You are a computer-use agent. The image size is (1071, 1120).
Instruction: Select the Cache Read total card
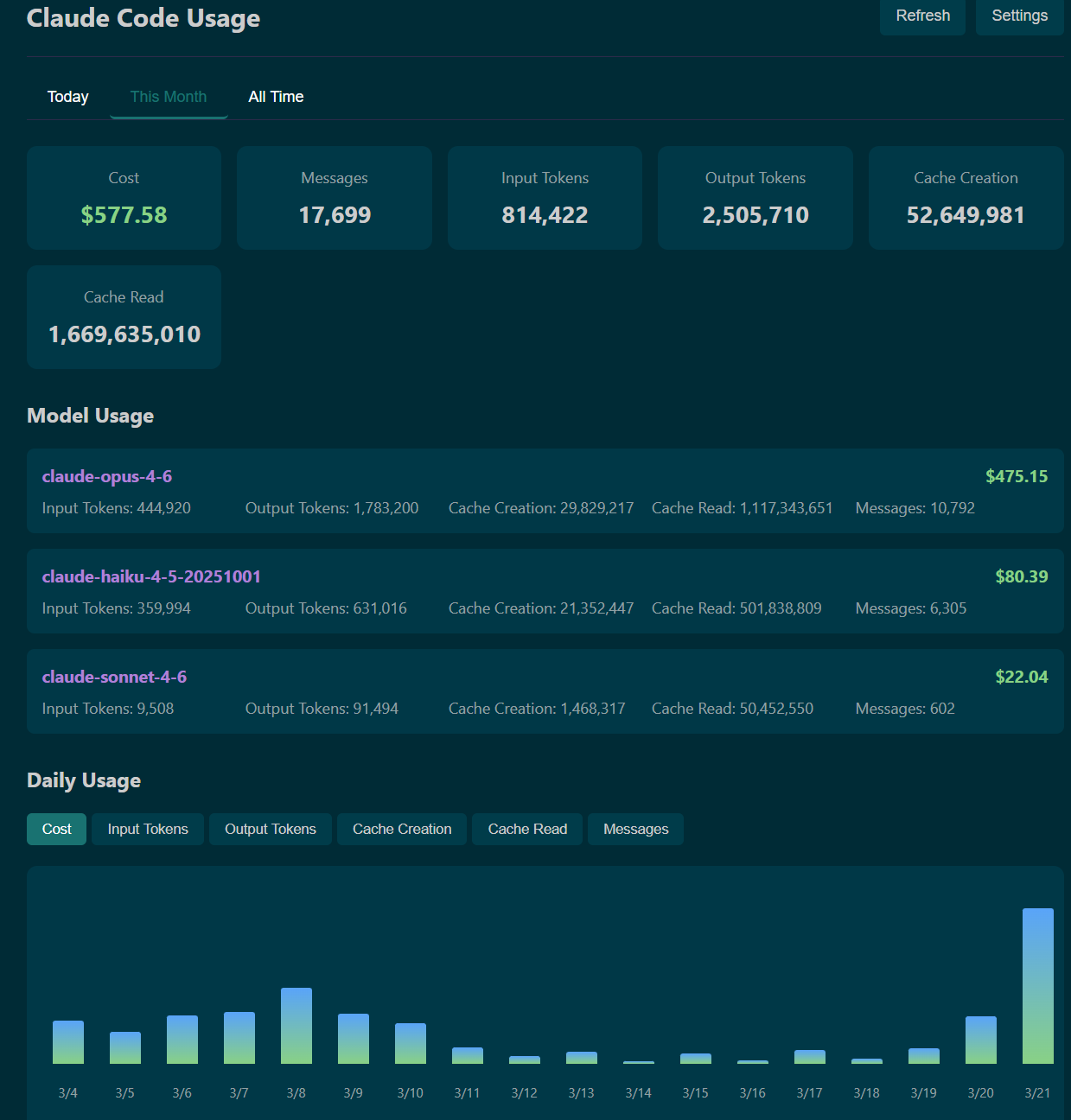pos(124,316)
